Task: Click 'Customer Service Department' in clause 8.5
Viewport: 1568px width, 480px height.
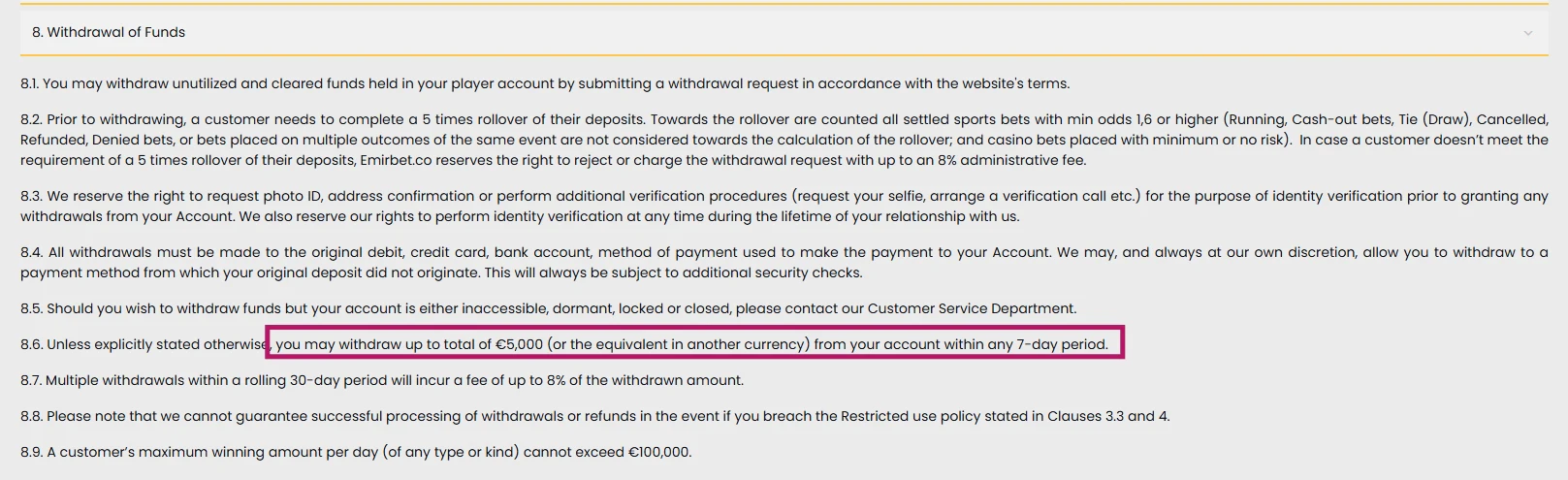Action: [972, 308]
